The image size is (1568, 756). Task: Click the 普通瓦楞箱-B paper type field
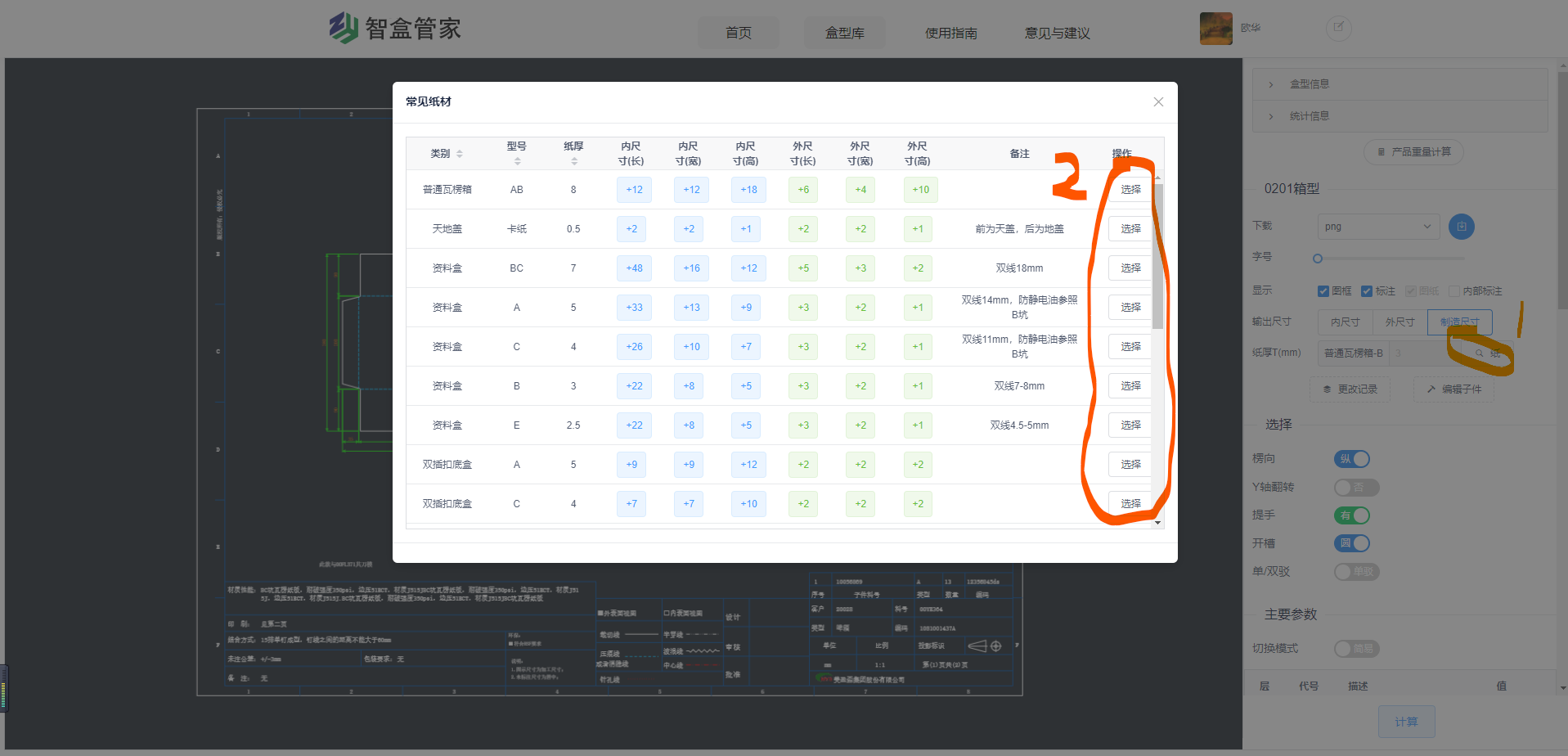pos(1354,353)
